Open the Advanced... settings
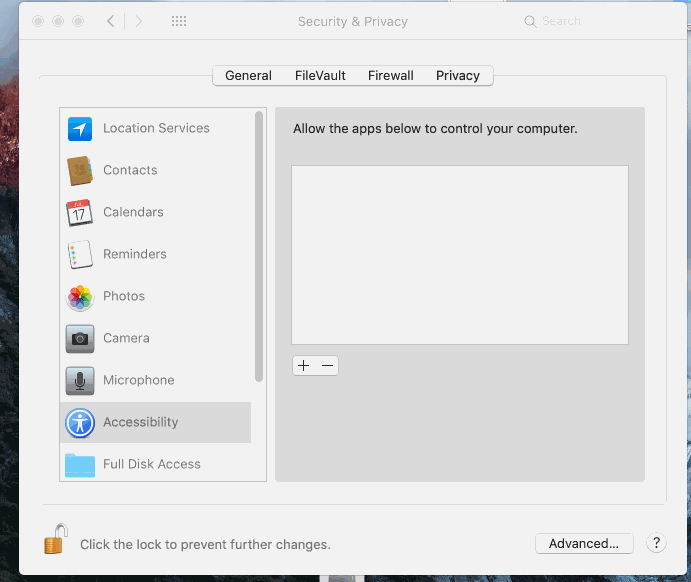The image size is (691, 582). click(x=584, y=543)
